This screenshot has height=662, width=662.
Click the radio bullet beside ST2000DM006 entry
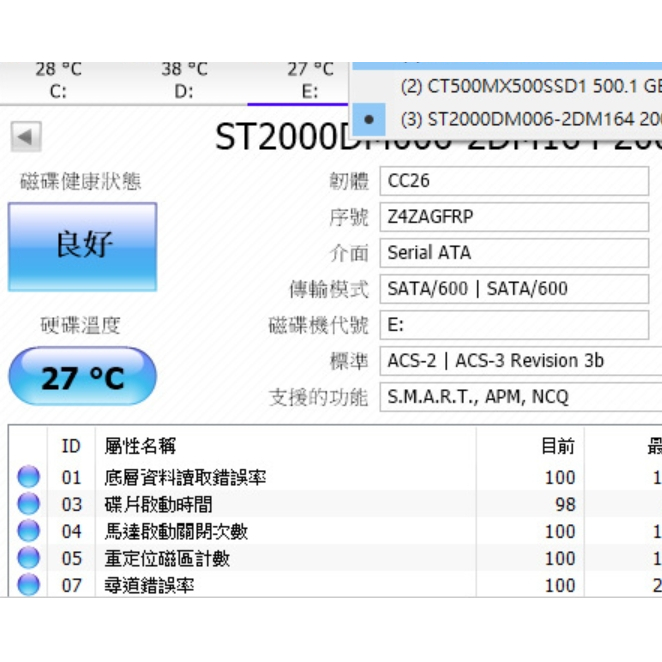(369, 120)
